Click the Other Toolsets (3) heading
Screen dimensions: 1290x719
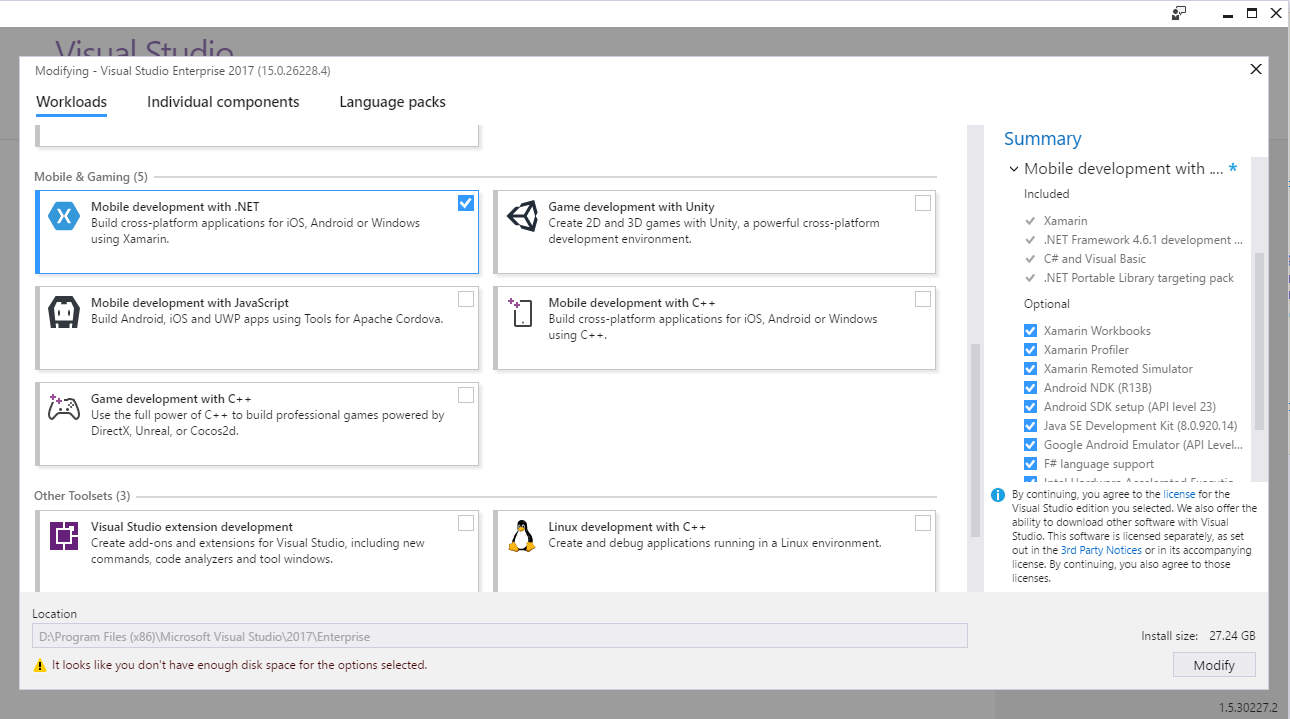(82, 496)
